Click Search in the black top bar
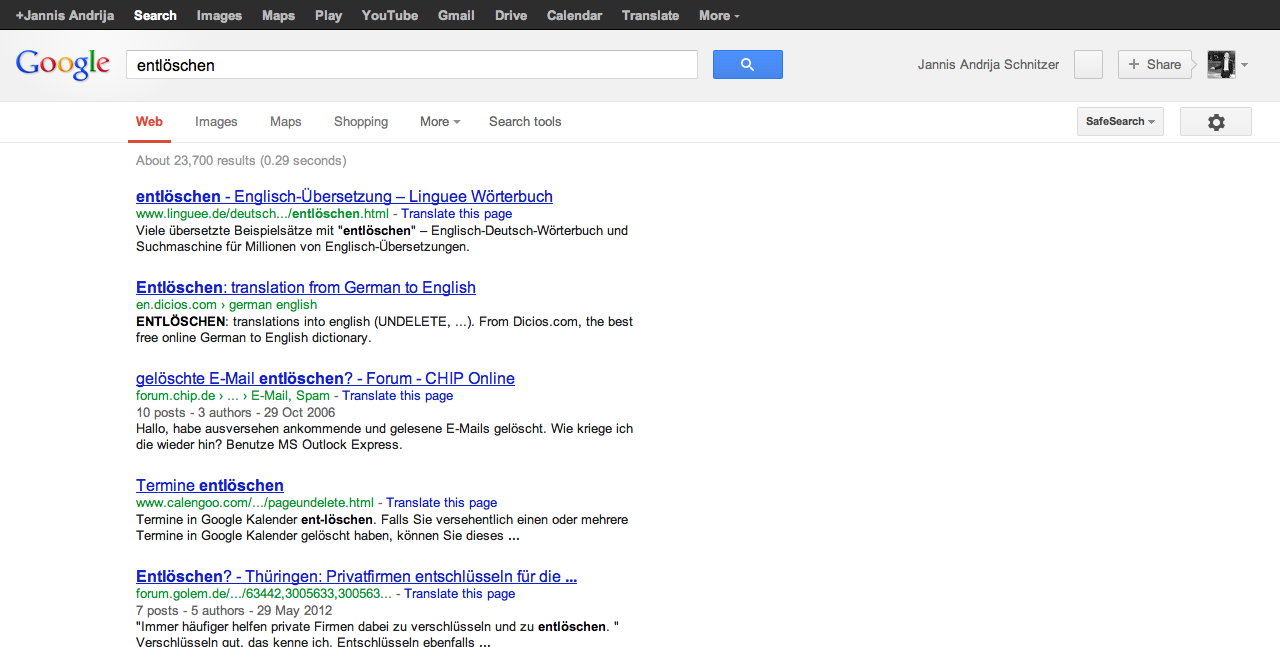 [155, 15]
